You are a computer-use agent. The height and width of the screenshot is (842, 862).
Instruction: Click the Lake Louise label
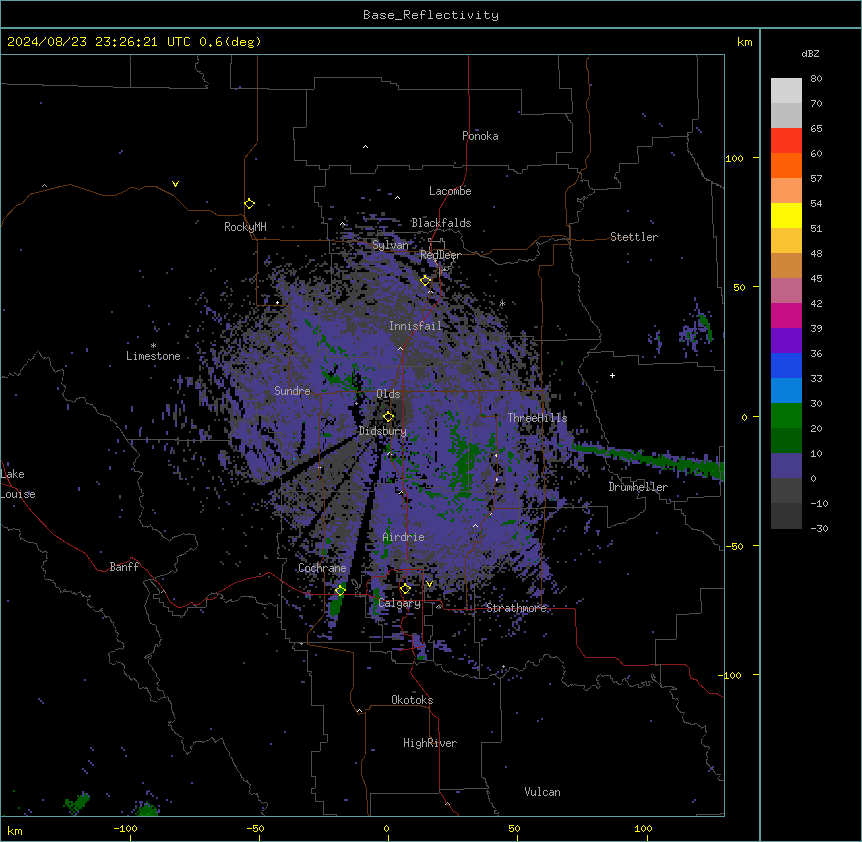18,484
